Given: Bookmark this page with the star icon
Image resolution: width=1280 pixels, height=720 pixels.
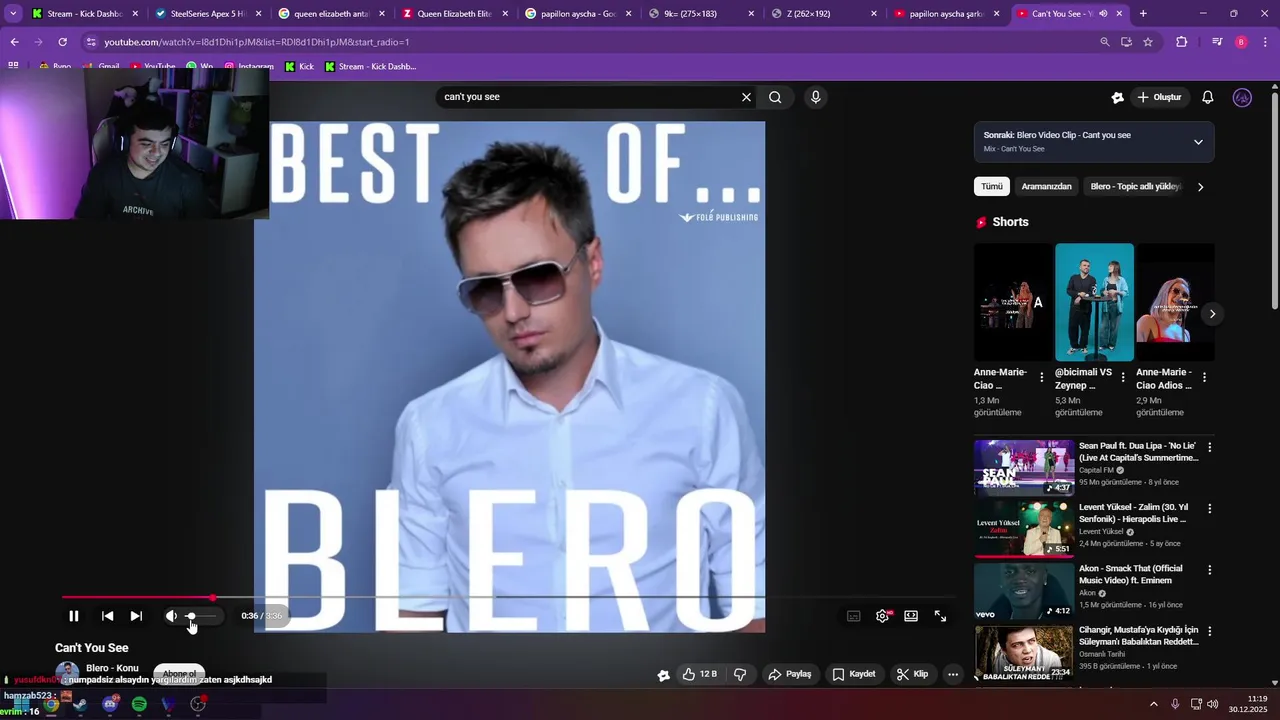Looking at the screenshot, I should [x=1148, y=42].
